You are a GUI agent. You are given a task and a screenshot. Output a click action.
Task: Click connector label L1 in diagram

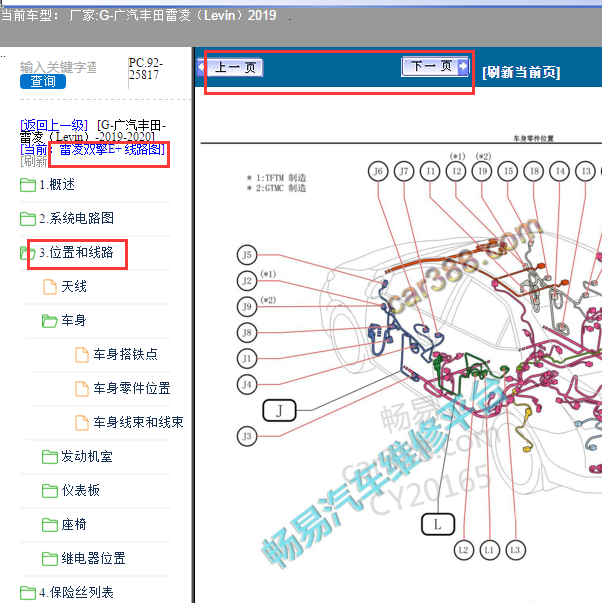pos(489,550)
